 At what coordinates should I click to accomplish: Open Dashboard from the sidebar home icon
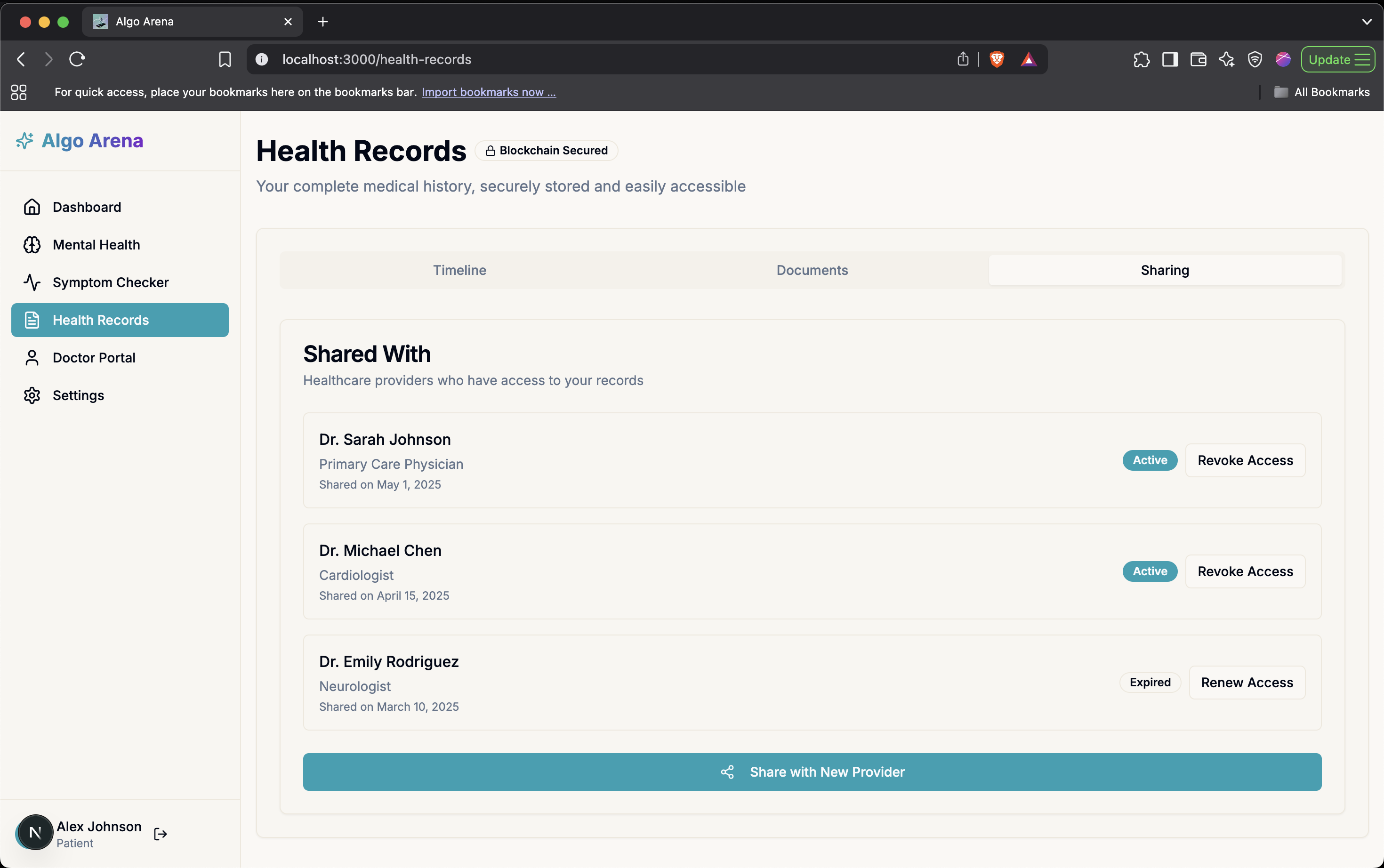[x=32, y=207]
